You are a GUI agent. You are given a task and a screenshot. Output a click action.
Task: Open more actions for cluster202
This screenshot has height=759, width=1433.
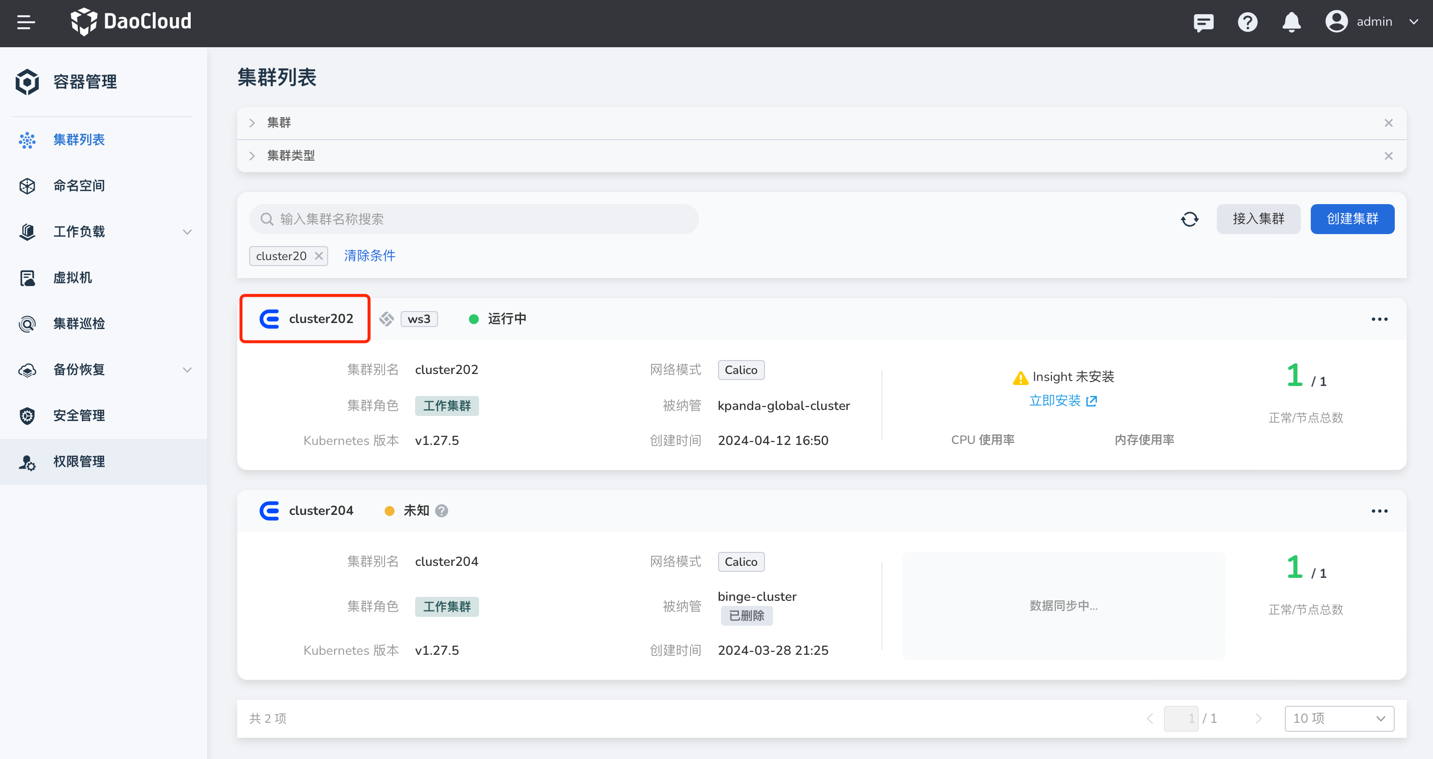(x=1379, y=319)
